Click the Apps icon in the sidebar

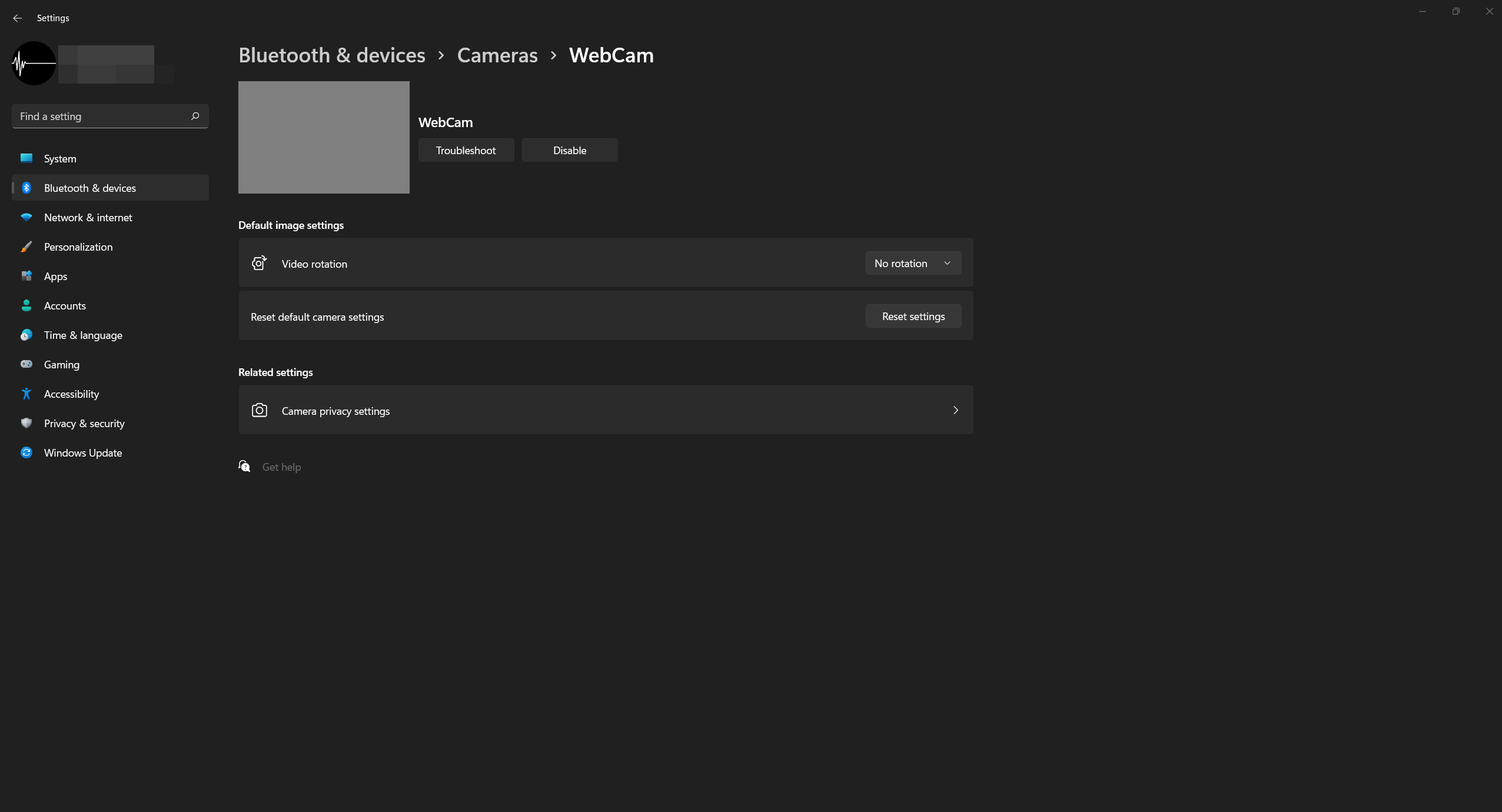(x=26, y=276)
